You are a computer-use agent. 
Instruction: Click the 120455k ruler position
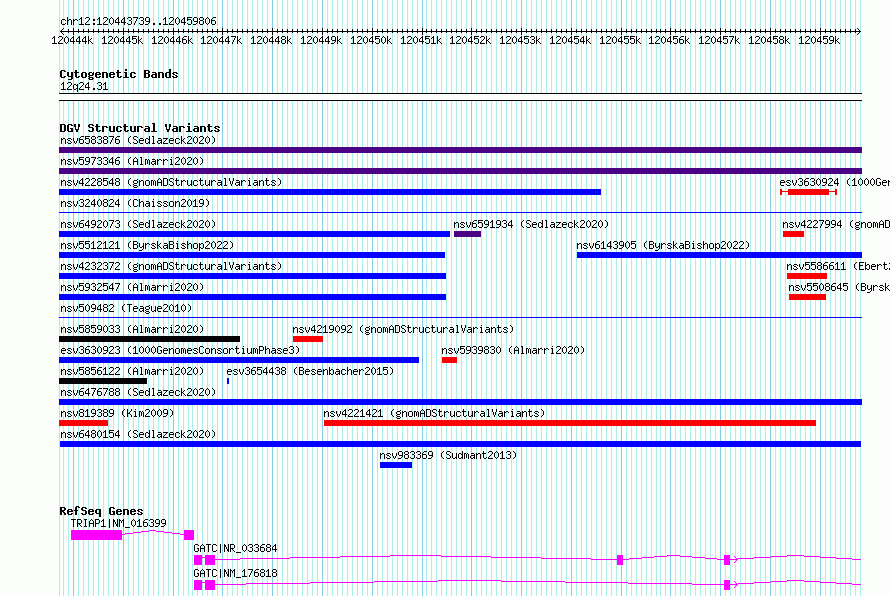[x=620, y=40]
